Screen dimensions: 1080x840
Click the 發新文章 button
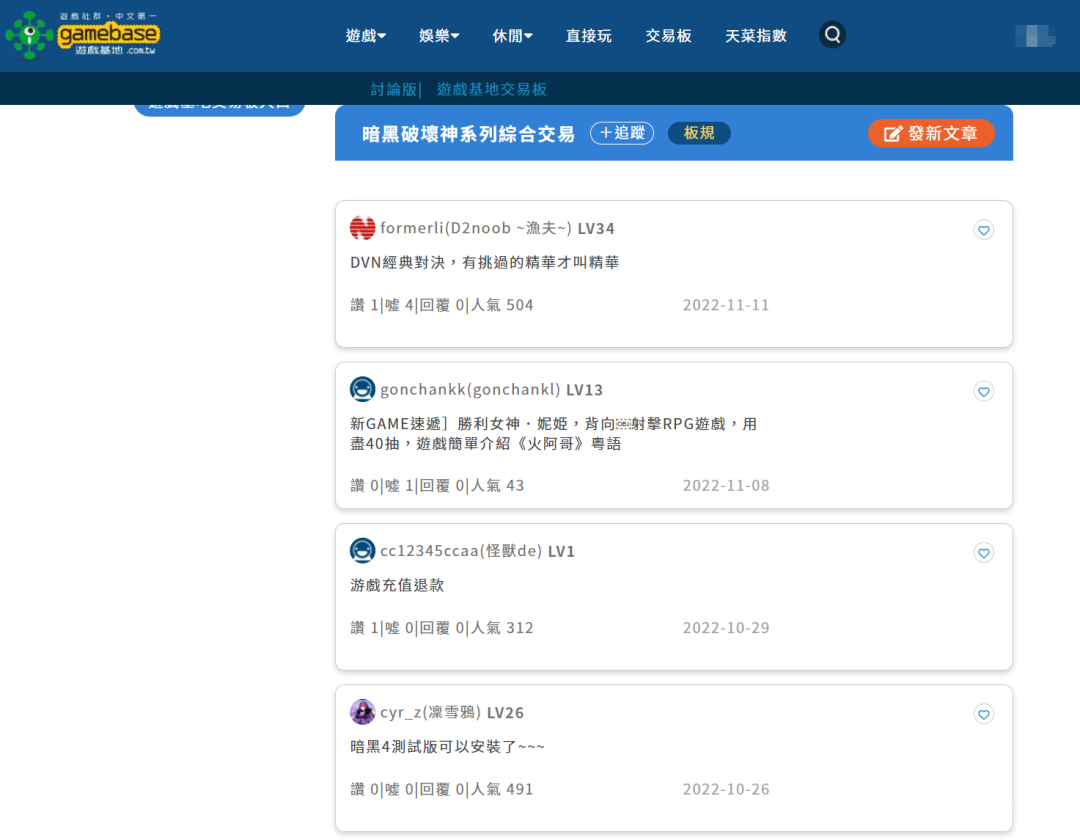(x=931, y=133)
